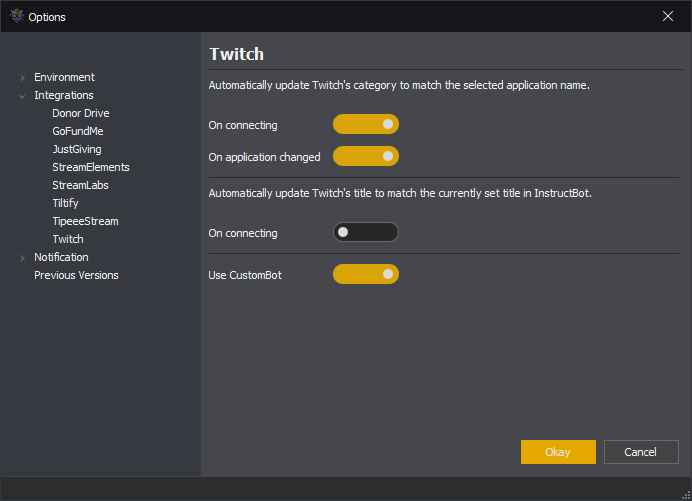Select Notification in the options tree
Screen dimensions: 692x501
pyautogui.click(x=61, y=257)
